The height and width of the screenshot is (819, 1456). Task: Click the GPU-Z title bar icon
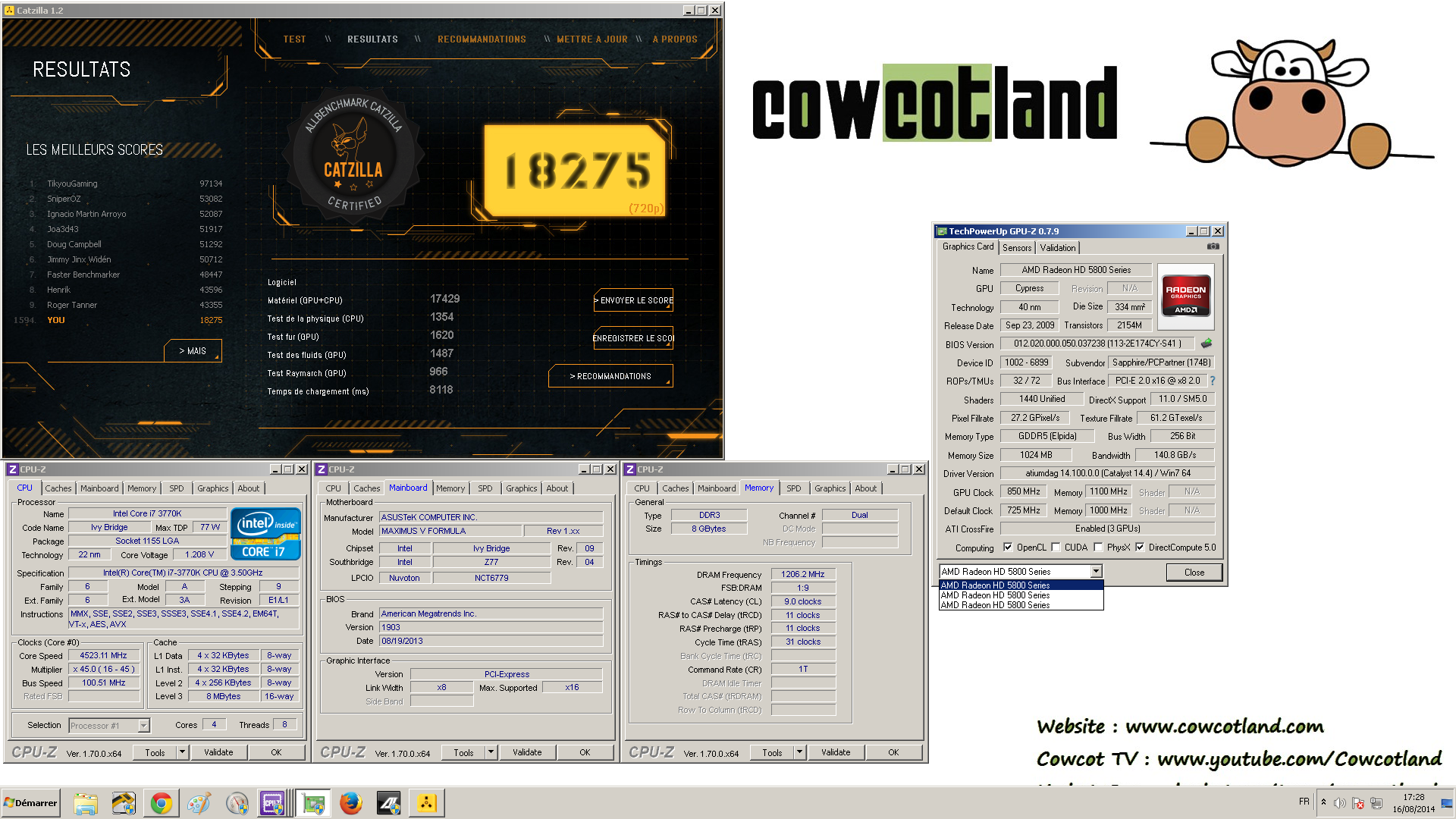tap(942, 231)
